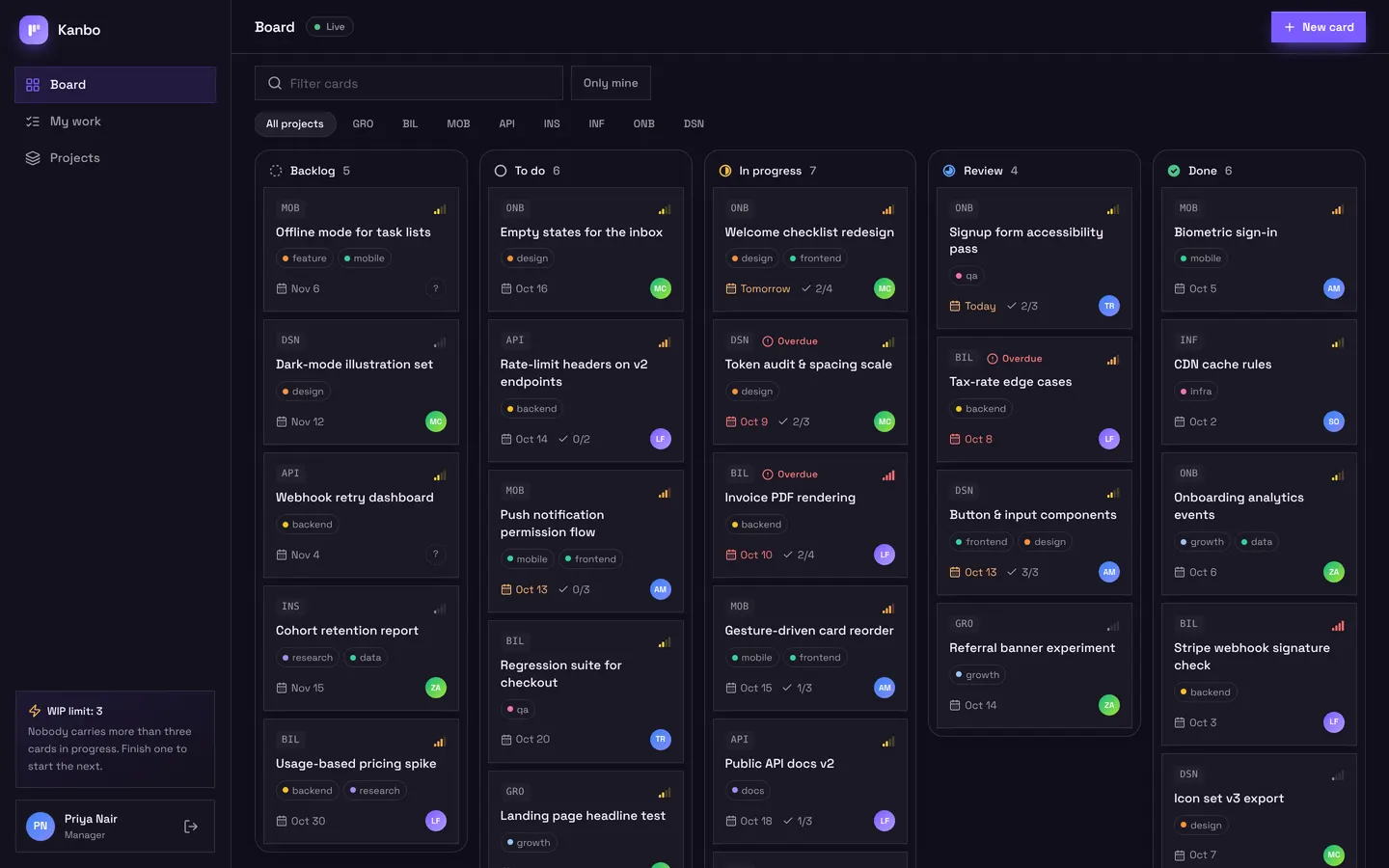Filter by the MOB project tab
This screenshot has height=868, width=1389.
click(458, 123)
